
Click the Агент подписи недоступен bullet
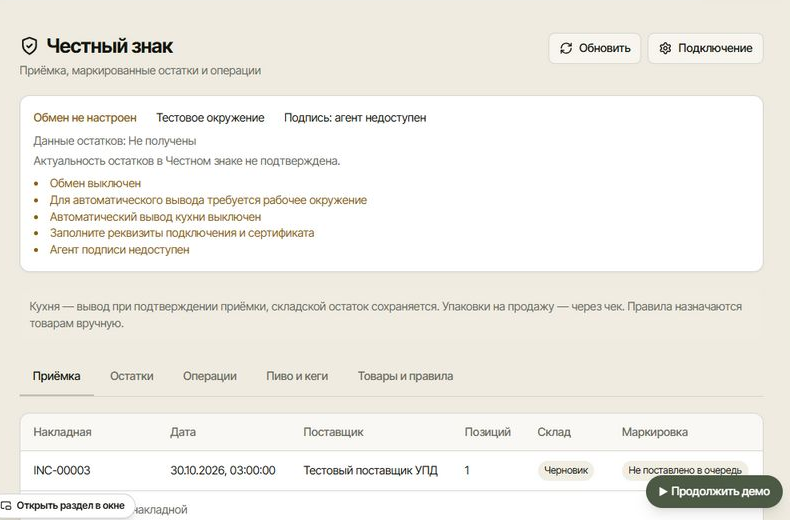tap(119, 250)
